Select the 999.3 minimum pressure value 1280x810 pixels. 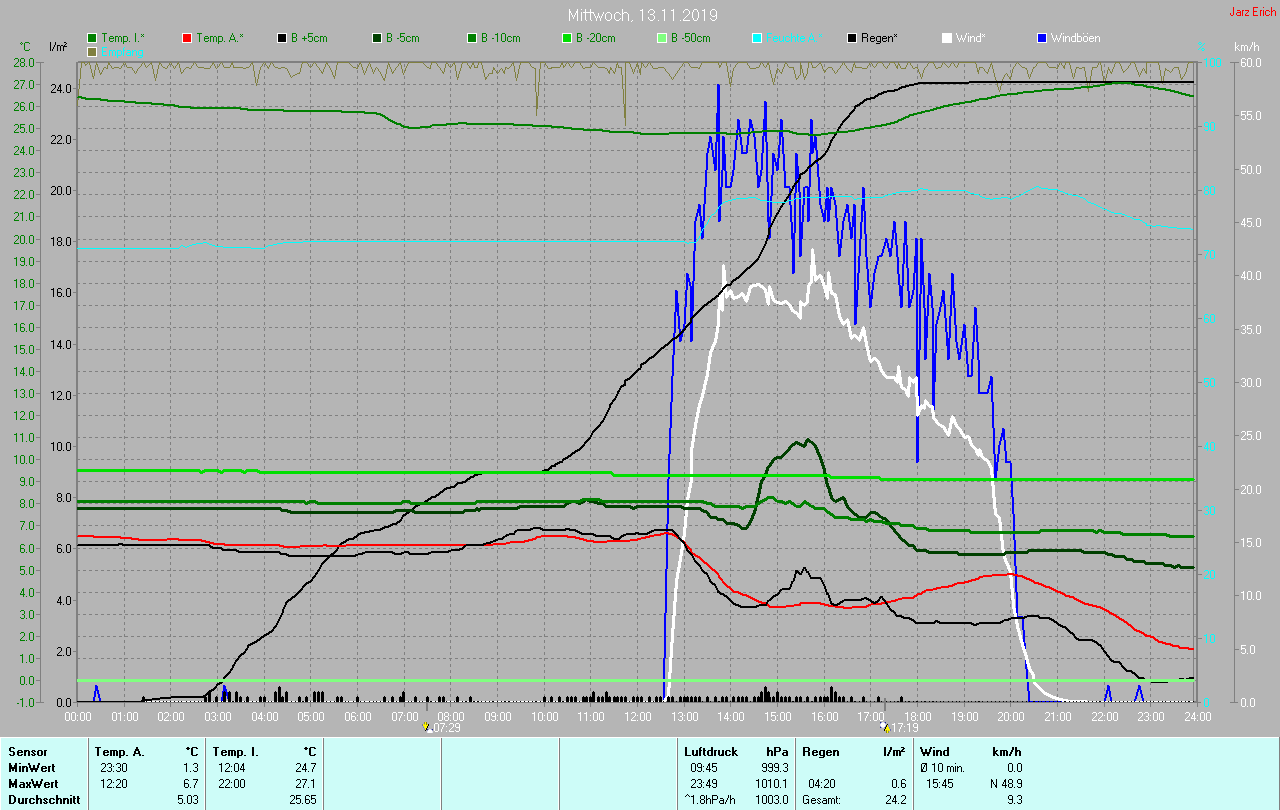[x=774, y=767]
